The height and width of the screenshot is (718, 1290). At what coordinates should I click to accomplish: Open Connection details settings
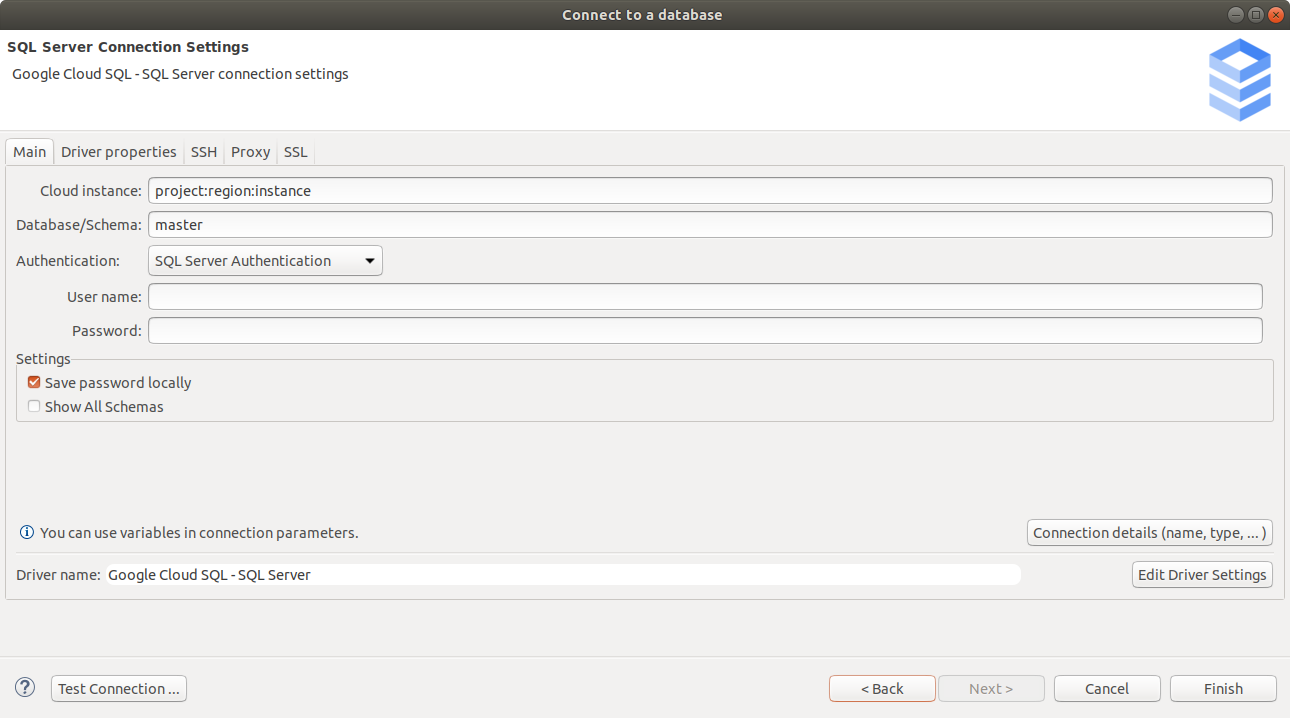1149,532
